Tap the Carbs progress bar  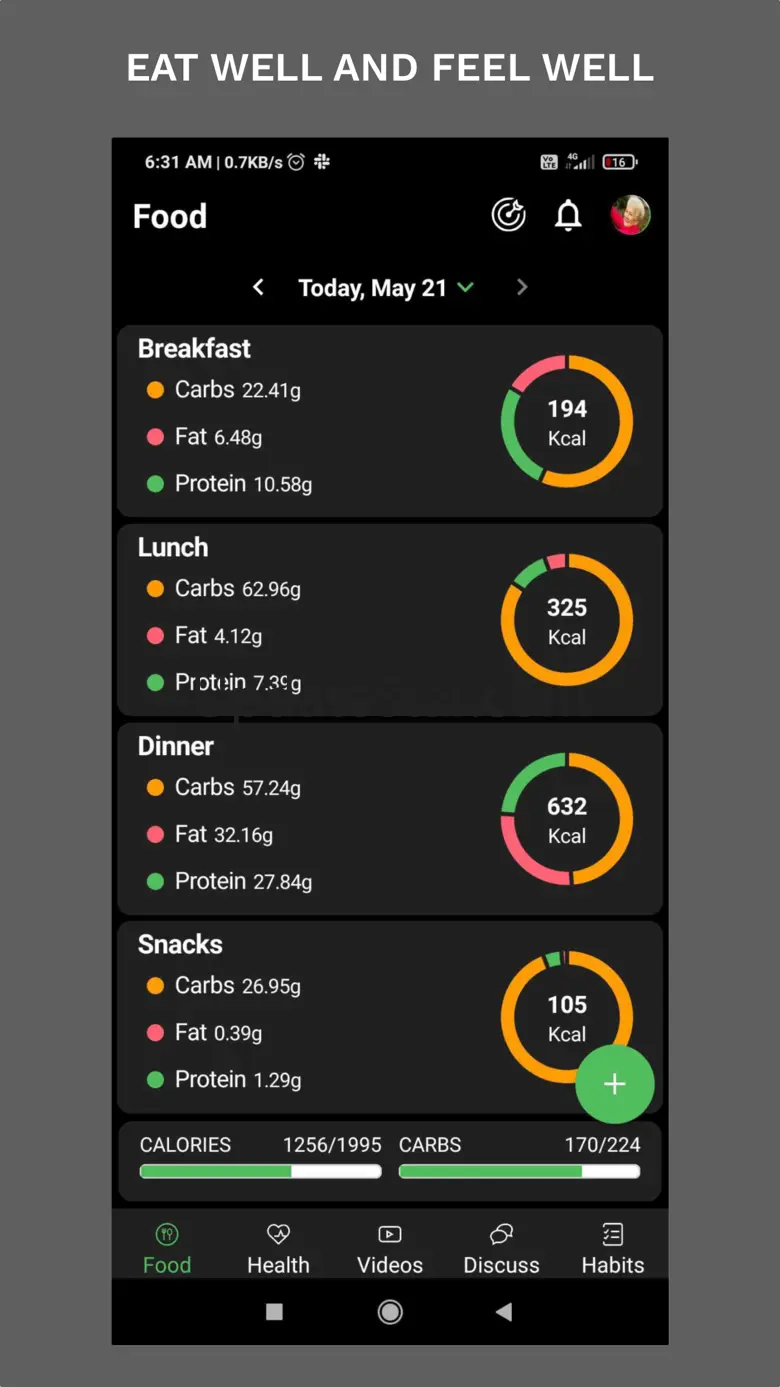click(x=519, y=1171)
